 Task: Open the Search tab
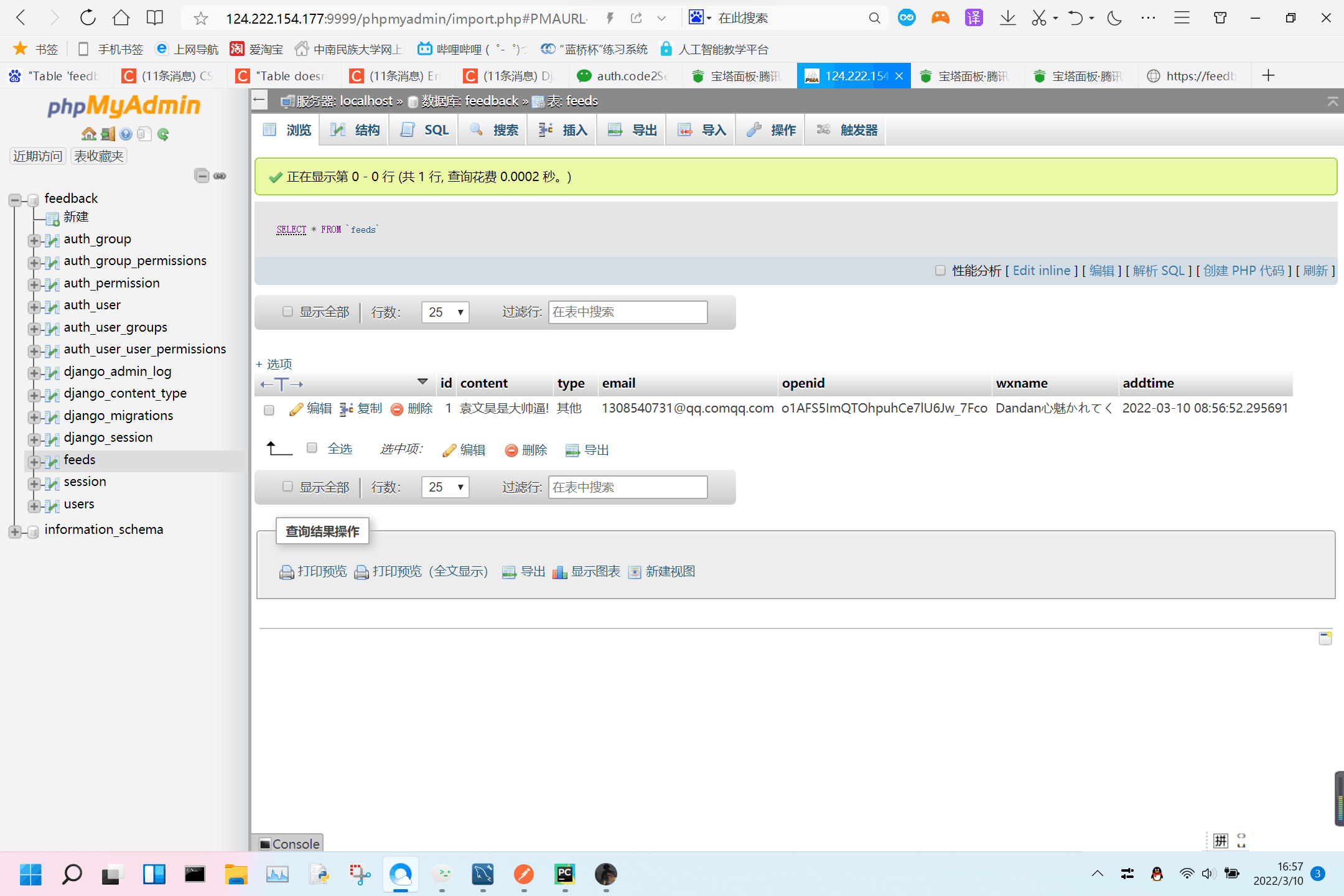tap(493, 130)
